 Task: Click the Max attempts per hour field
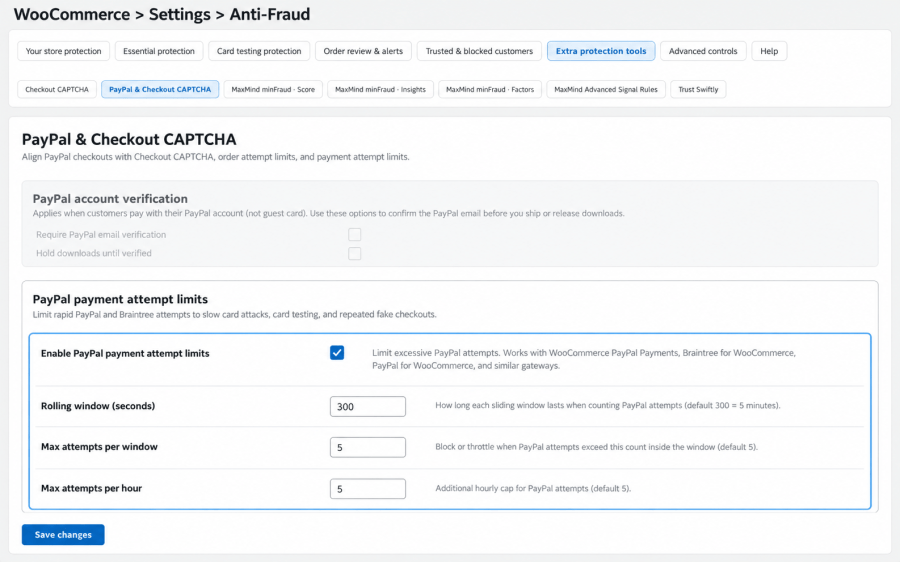tap(368, 489)
